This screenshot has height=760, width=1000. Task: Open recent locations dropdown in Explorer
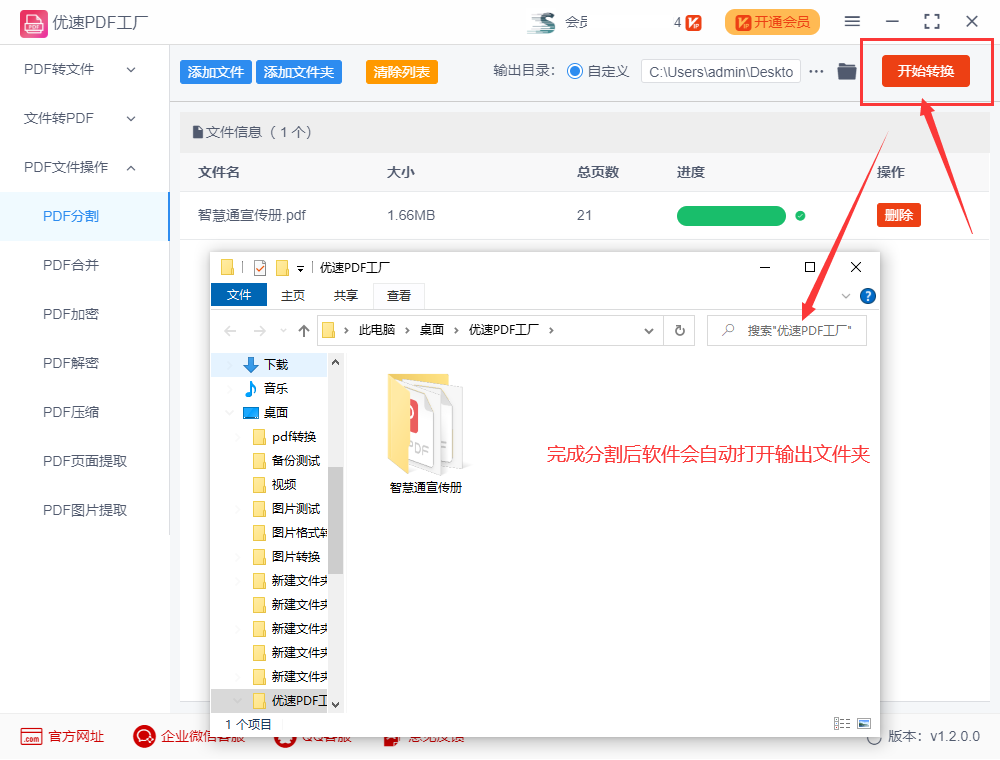(x=283, y=330)
